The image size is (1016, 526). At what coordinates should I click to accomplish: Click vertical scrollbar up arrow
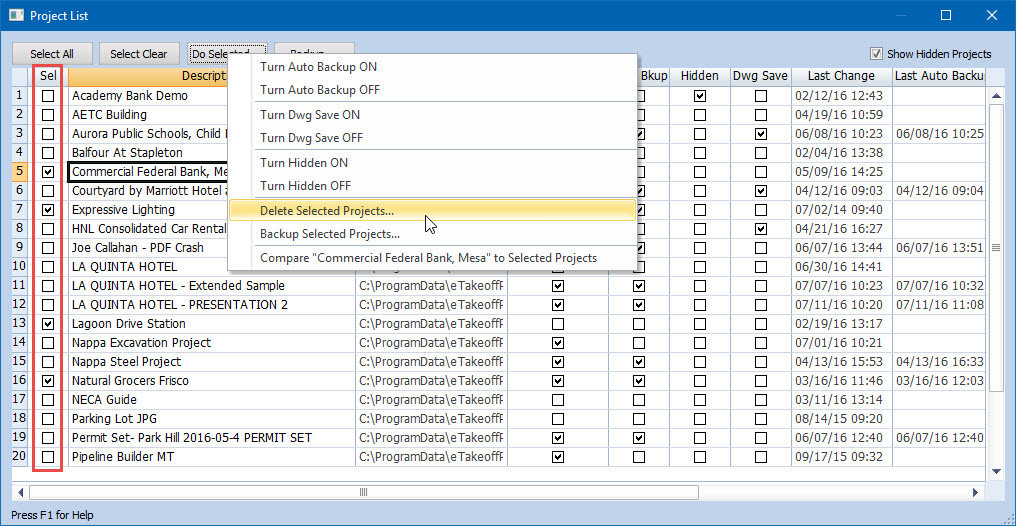[996, 96]
